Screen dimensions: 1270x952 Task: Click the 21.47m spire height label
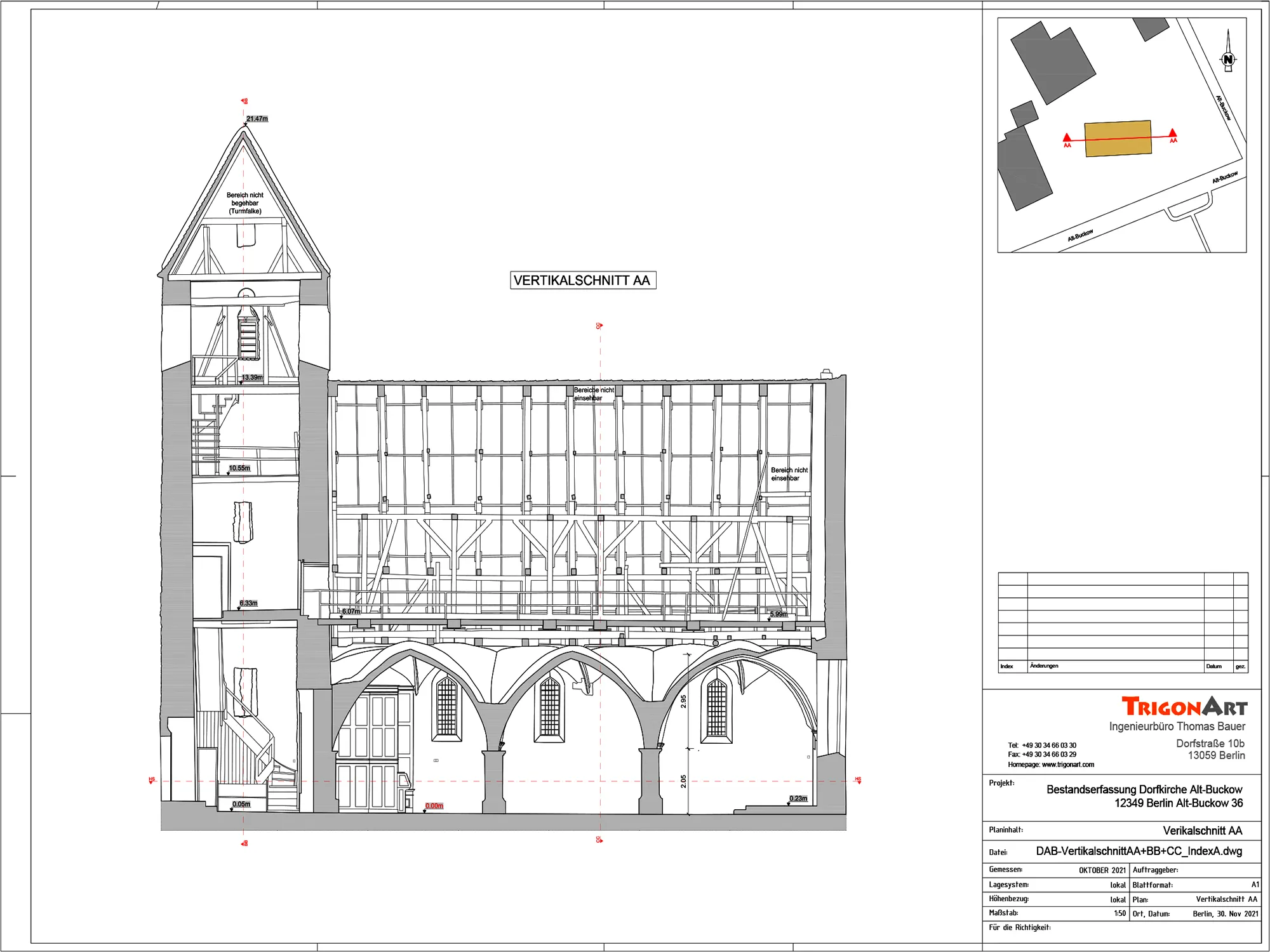(x=257, y=119)
